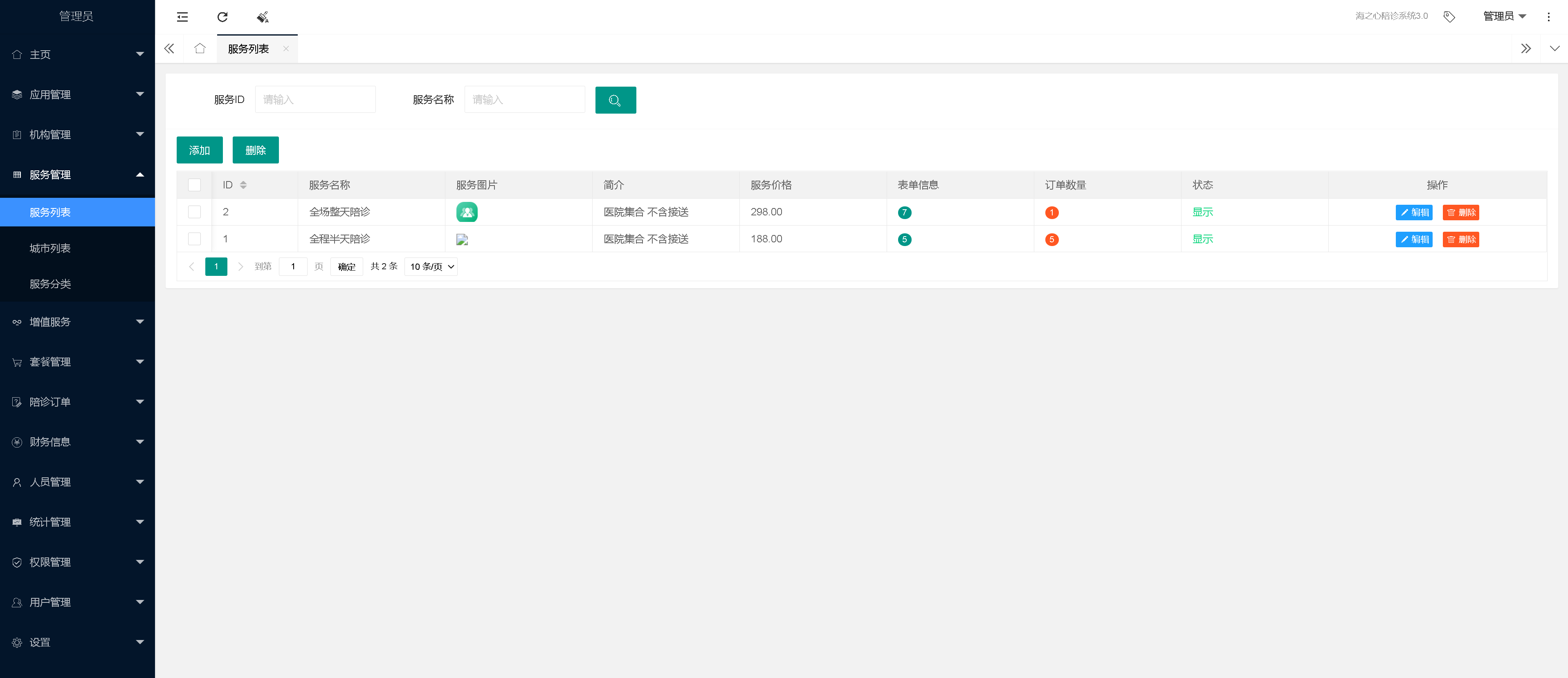Click the home tab icon
Screen dimensions: 1568x678
click(200, 49)
